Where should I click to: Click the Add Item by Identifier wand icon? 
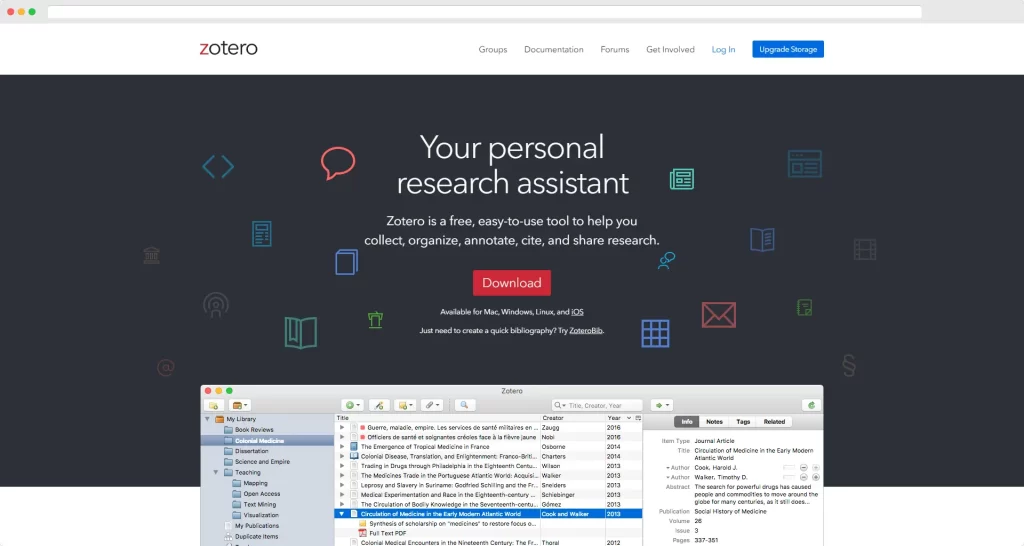pos(379,406)
